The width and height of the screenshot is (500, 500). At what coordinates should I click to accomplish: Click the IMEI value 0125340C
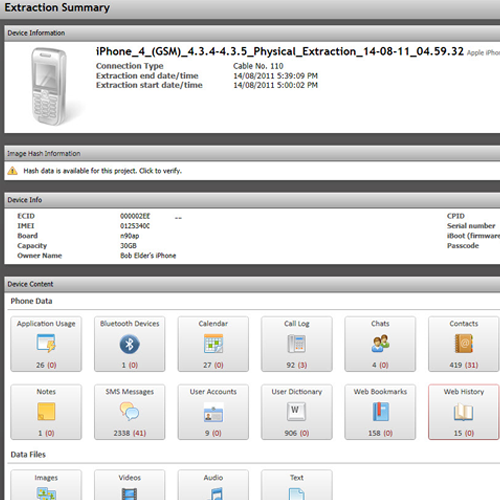point(135,226)
